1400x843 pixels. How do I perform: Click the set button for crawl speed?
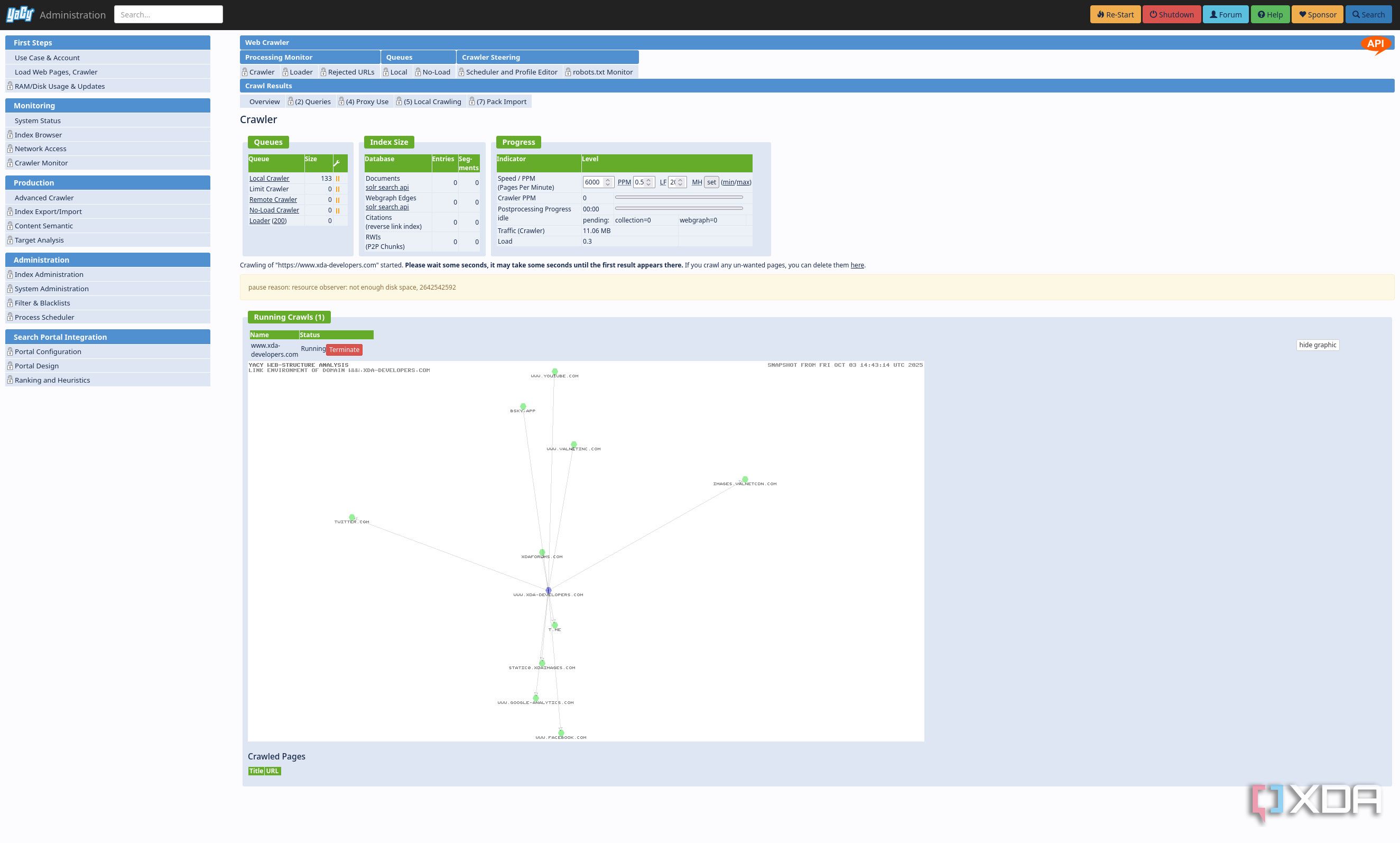pyautogui.click(x=712, y=182)
